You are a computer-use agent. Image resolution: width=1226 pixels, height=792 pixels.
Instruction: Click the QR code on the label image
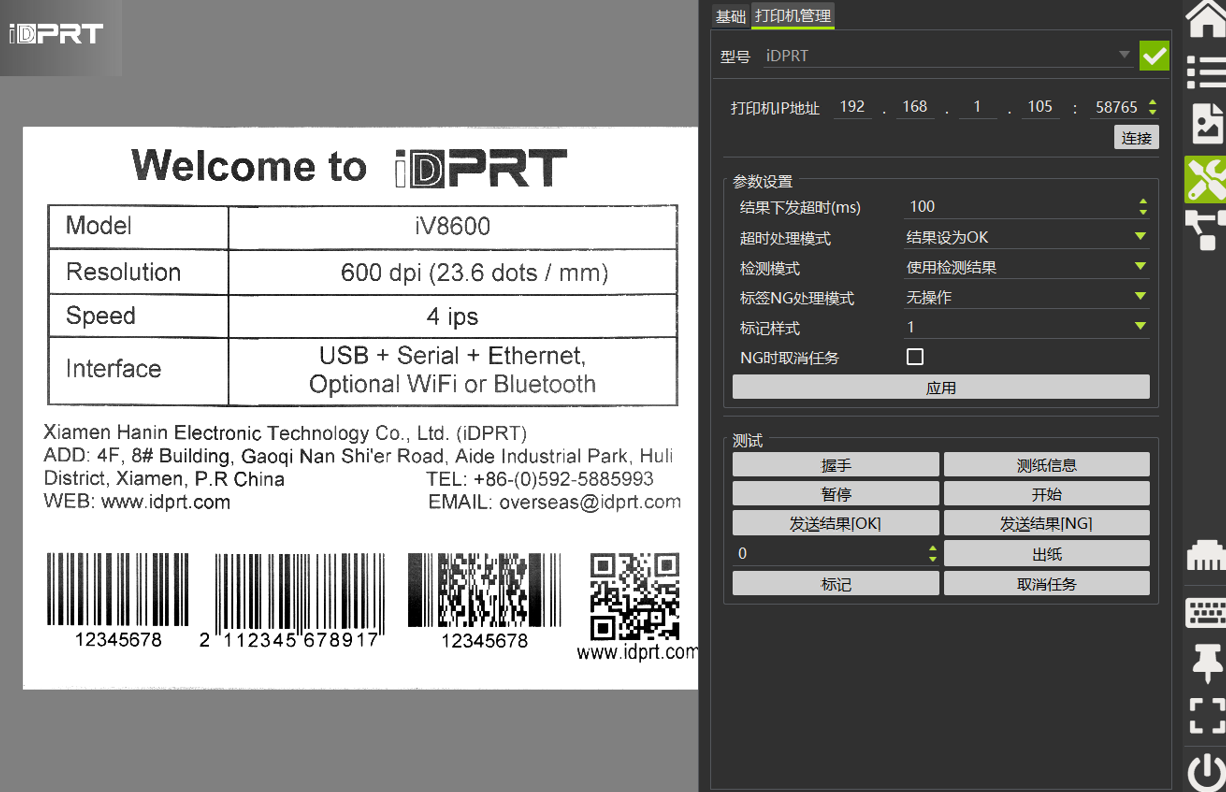click(x=634, y=597)
